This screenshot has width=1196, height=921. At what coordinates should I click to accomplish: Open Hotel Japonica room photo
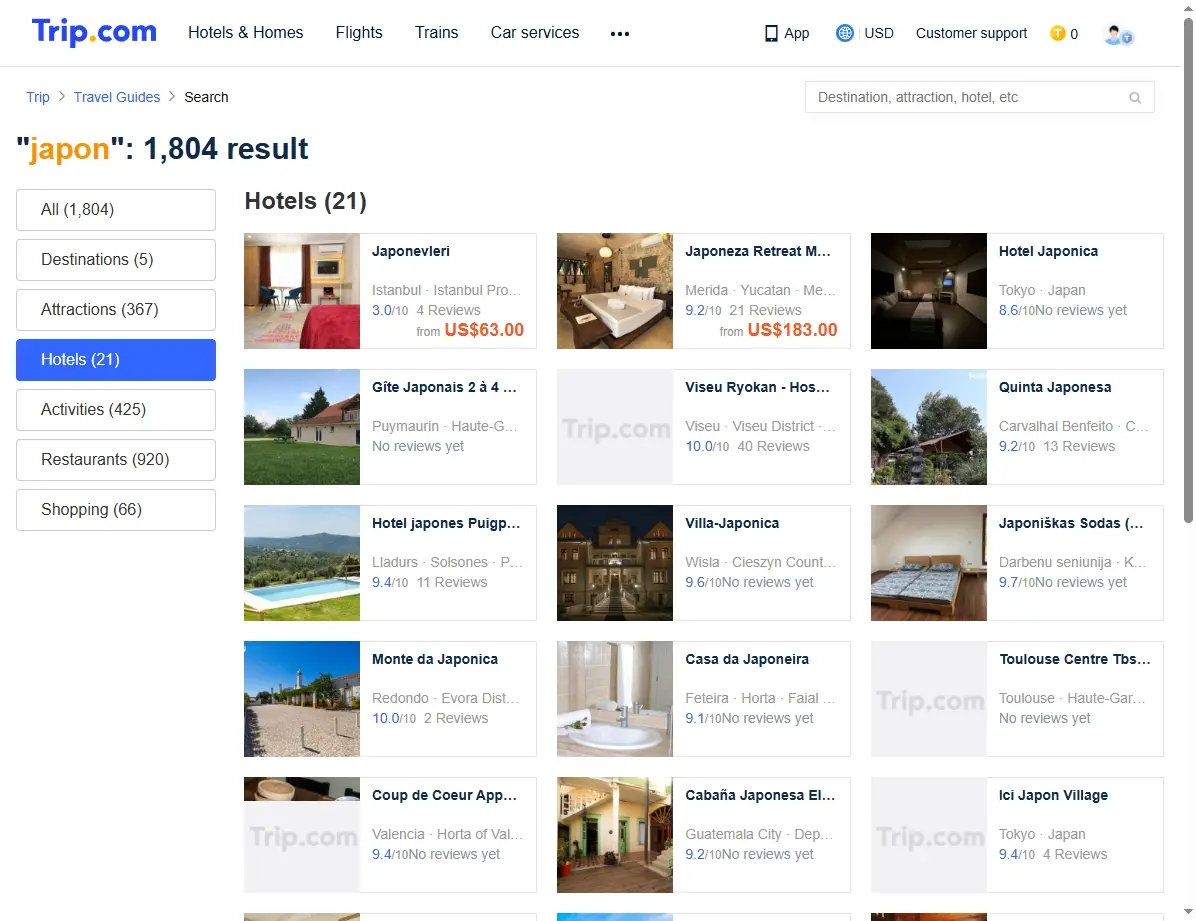pyautogui.click(x=928, y=291)
